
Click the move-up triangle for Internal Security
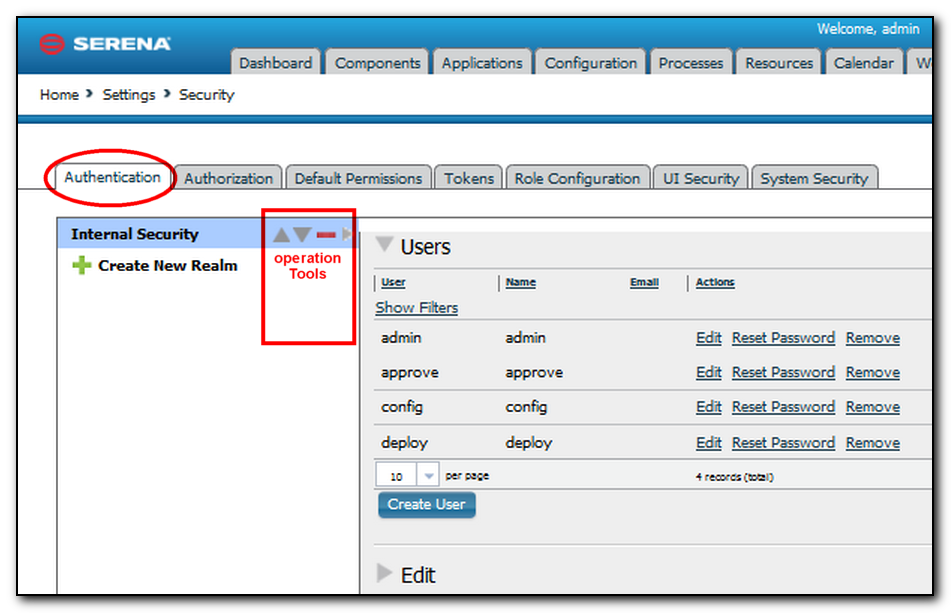[281, 235]
